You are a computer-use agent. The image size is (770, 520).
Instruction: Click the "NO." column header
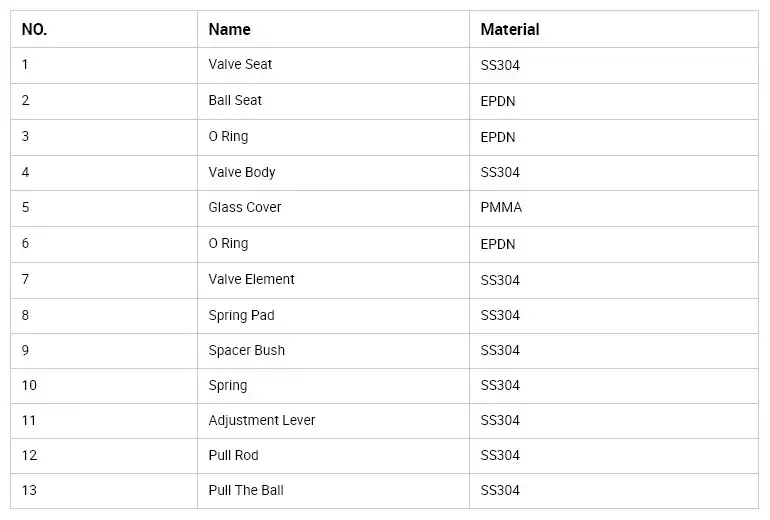34,30
